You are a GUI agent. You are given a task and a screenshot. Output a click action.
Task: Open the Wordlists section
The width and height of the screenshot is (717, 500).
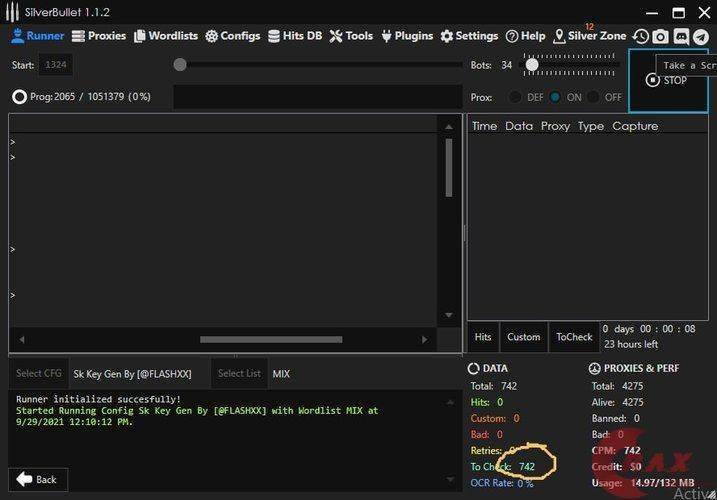coord(165,36)
